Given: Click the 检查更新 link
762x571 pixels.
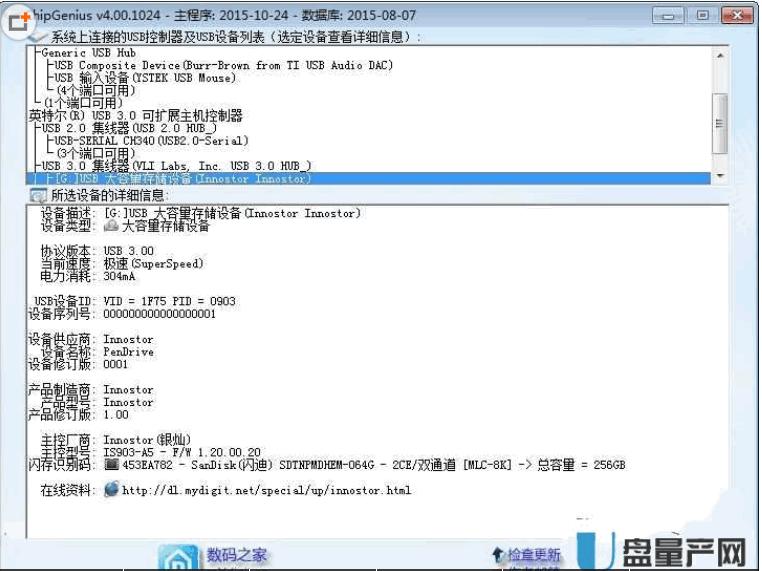Looking at the screenshot, I should click(533, 555).
